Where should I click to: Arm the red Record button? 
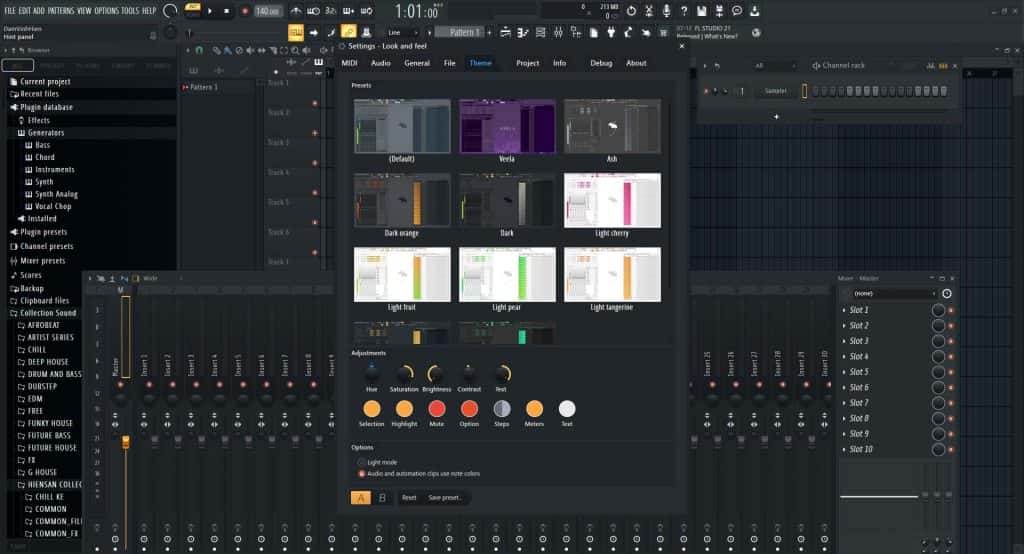[245, 11]
